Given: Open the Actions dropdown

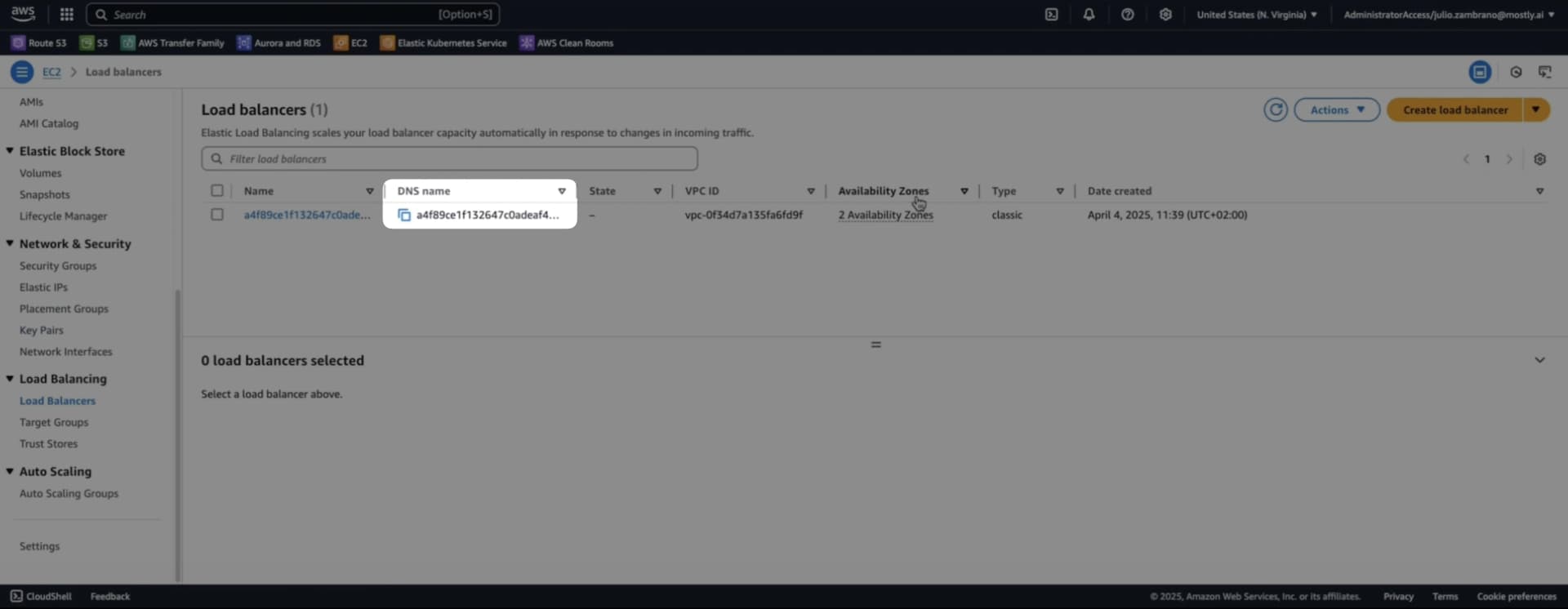Looking at the screenshot, I should [x=1337, y=109].
